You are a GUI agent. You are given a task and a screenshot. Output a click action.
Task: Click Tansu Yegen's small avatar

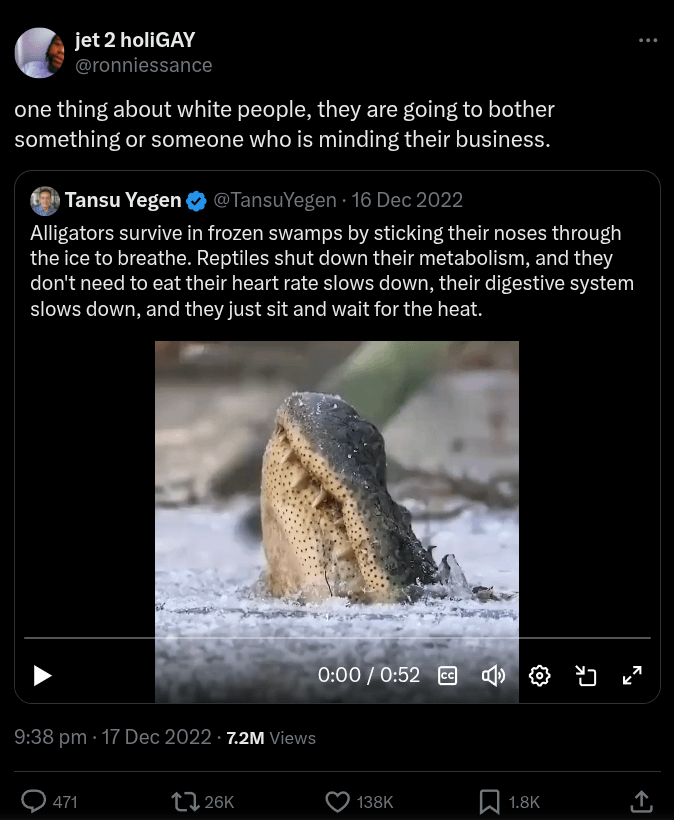pyautogui.click(x=45, y=200)
